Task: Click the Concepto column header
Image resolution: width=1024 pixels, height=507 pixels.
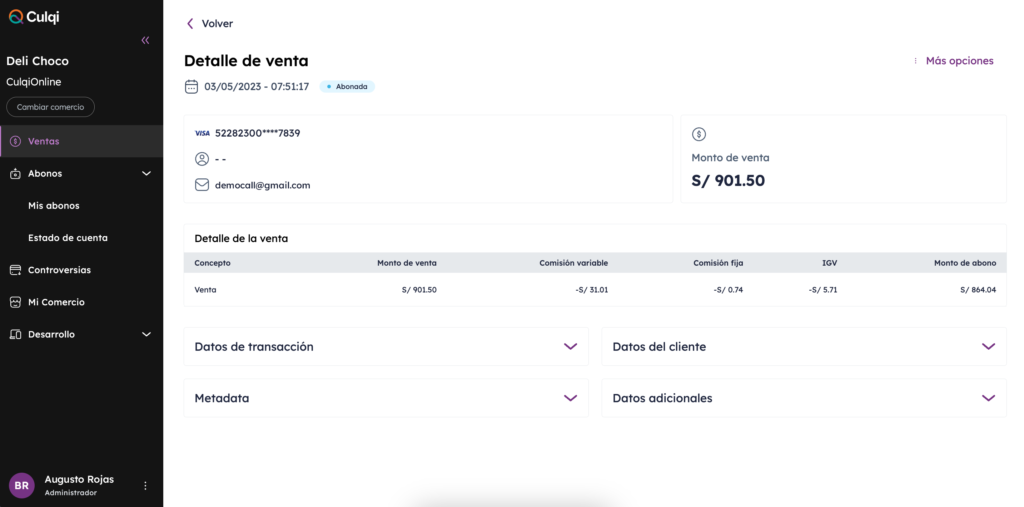Action: [212, 263]
